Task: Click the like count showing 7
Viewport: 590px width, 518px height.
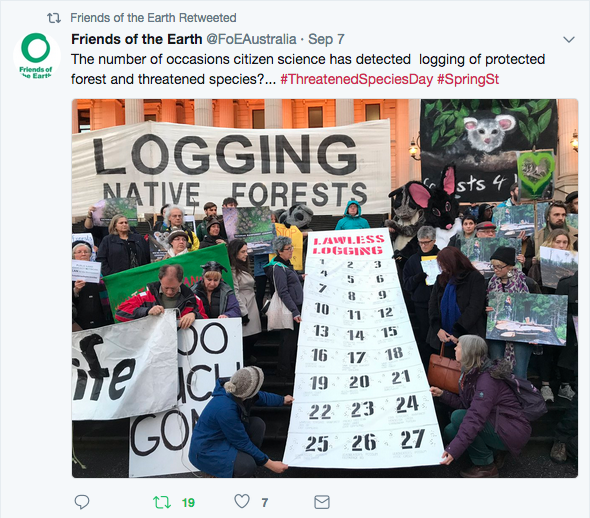Action: click(x=265, y=503)
